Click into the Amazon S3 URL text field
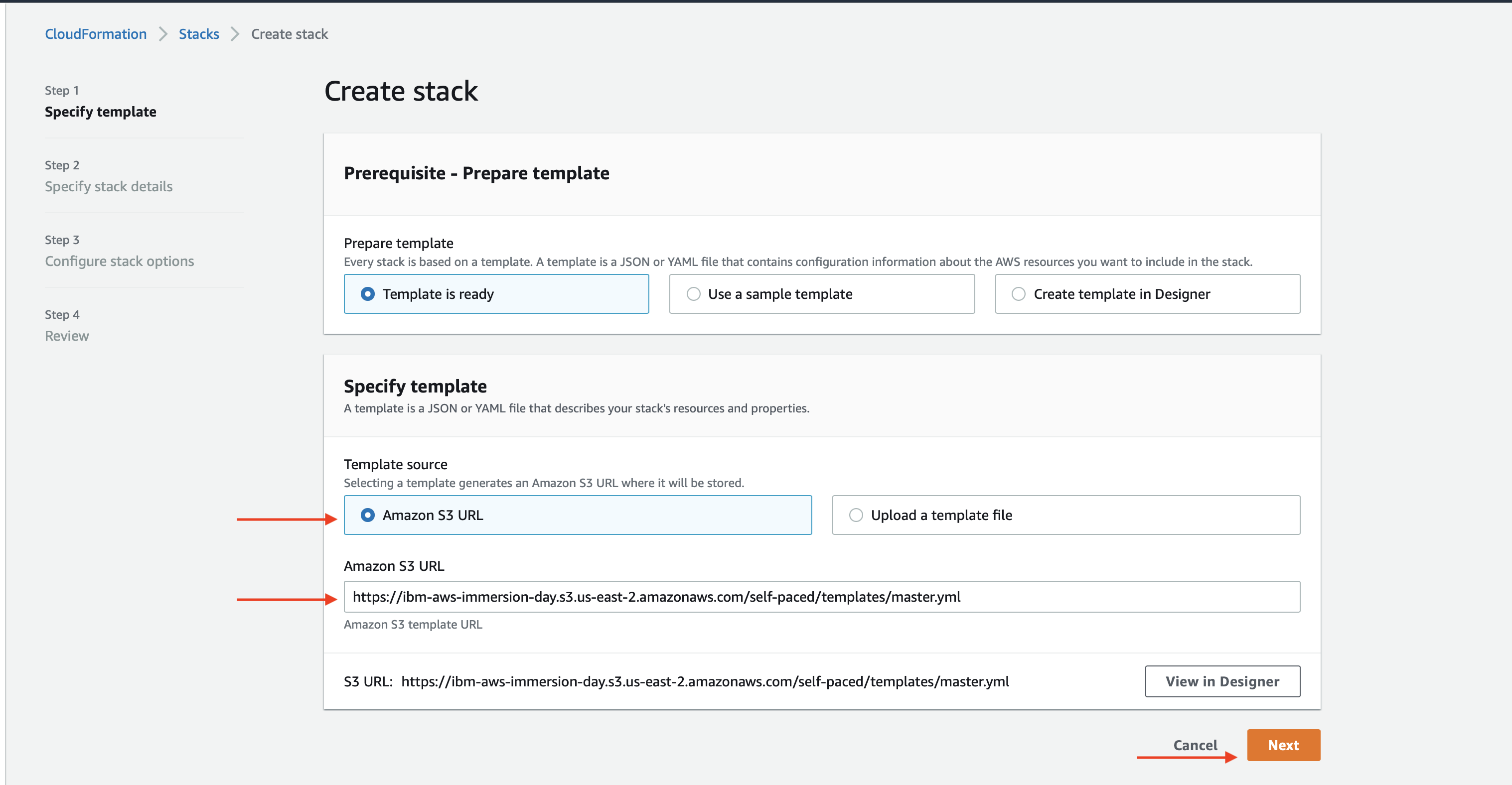The width and height of the screenshot is (1512, 785). 822,597
